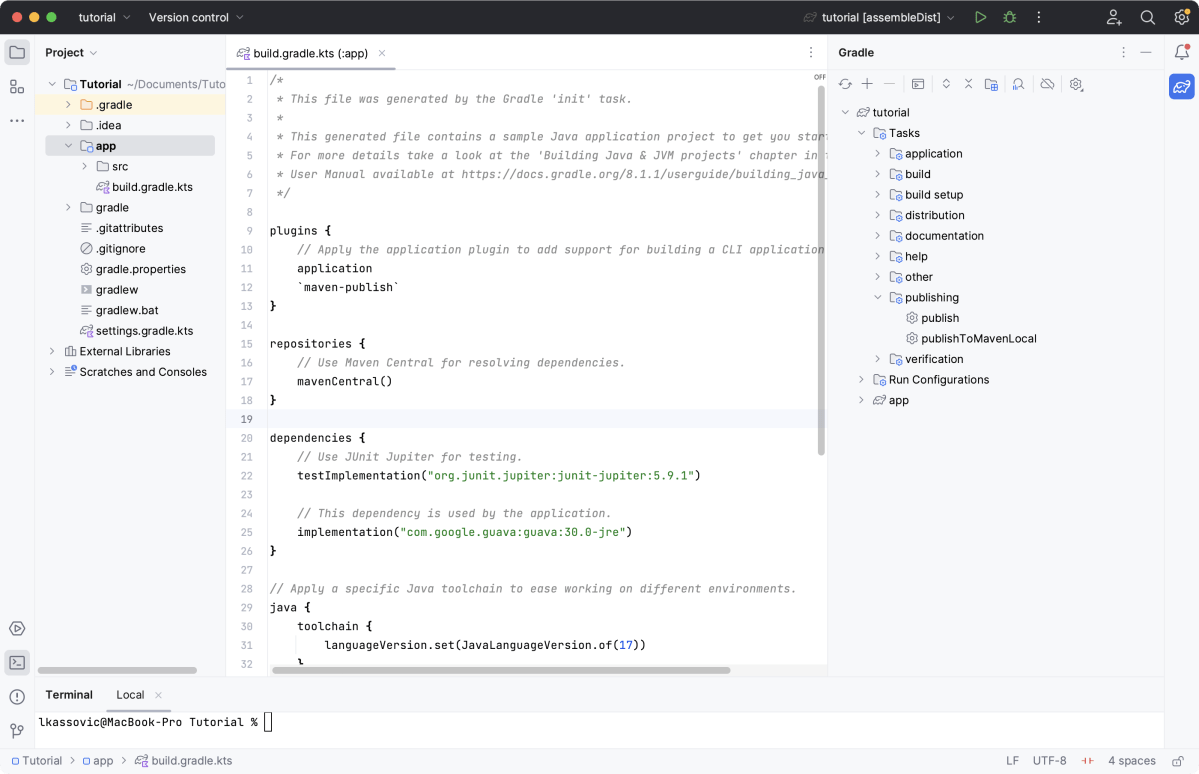Select settings.gradle.kts in project tree
The height and width of the screenshot is (774, 1199).
136,331
